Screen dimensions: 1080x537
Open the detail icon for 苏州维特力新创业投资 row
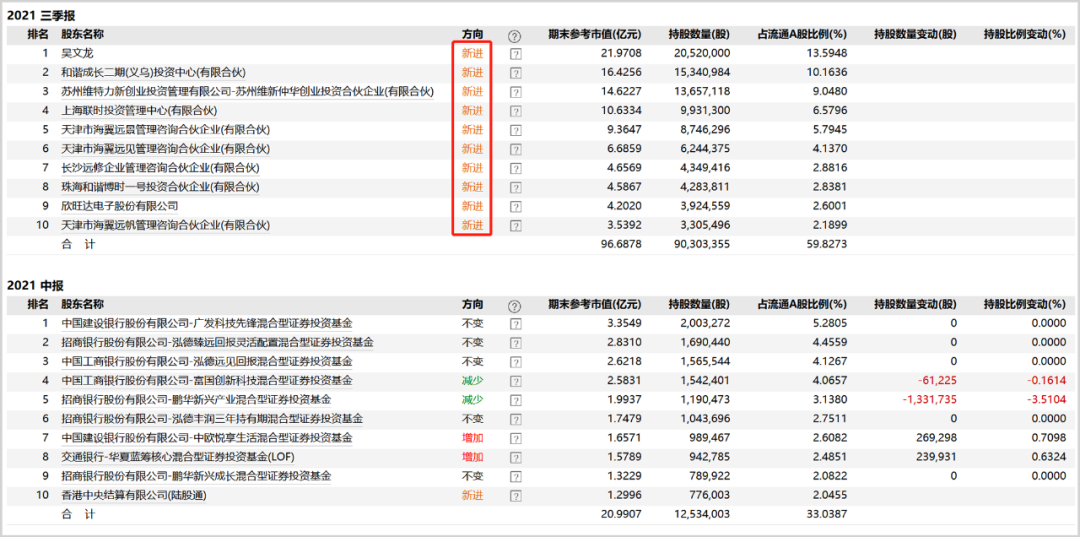(515, 92)
